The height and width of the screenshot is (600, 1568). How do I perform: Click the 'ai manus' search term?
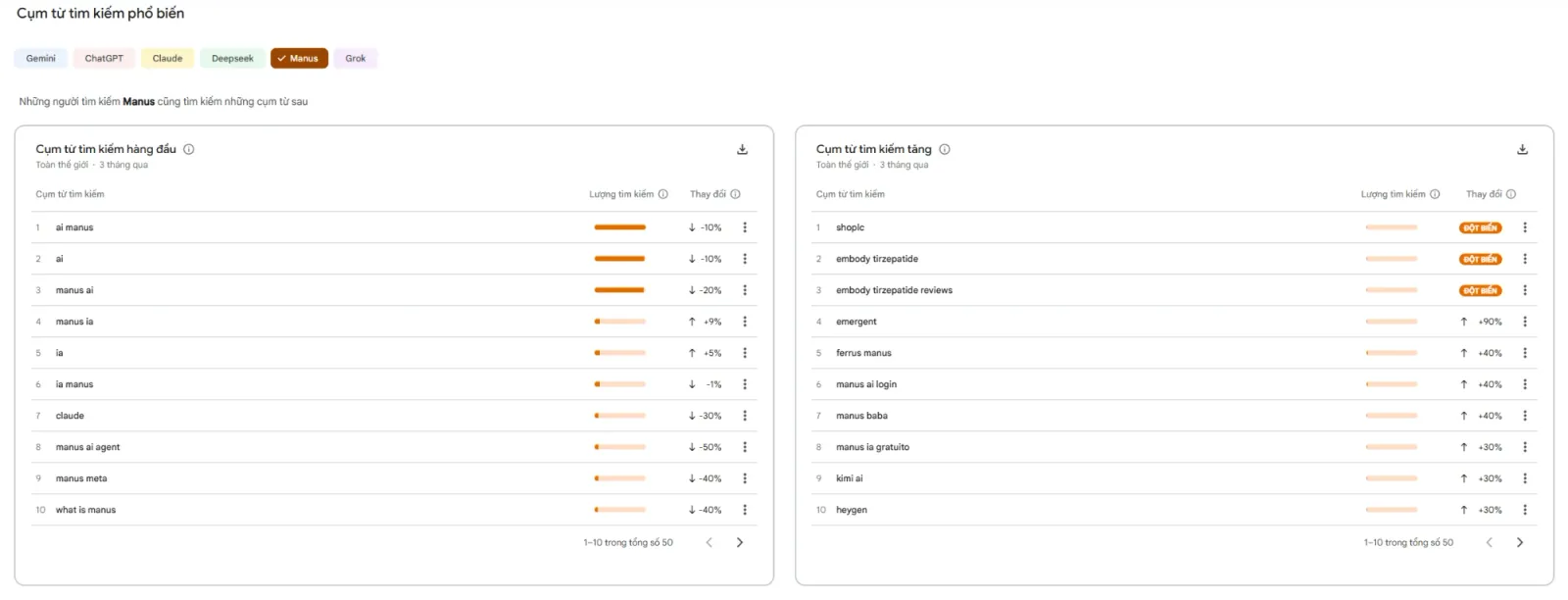pyautogui.click(x=74, y=227)
